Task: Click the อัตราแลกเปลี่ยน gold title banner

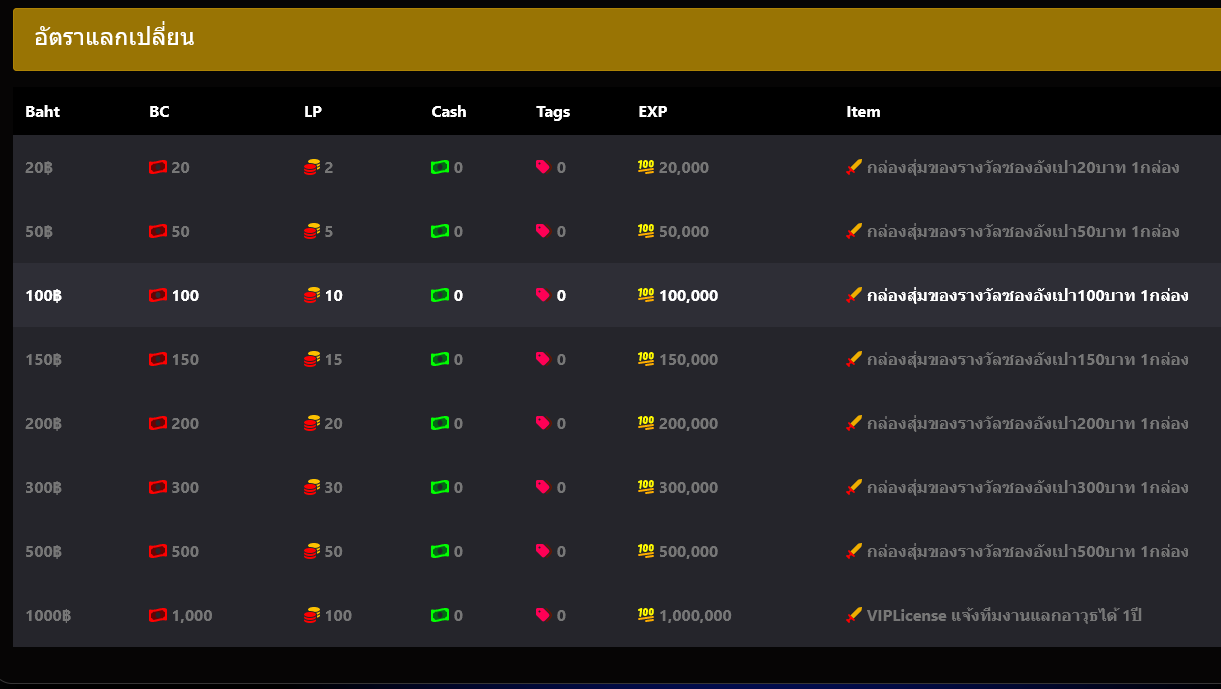Action: [616, 39]
